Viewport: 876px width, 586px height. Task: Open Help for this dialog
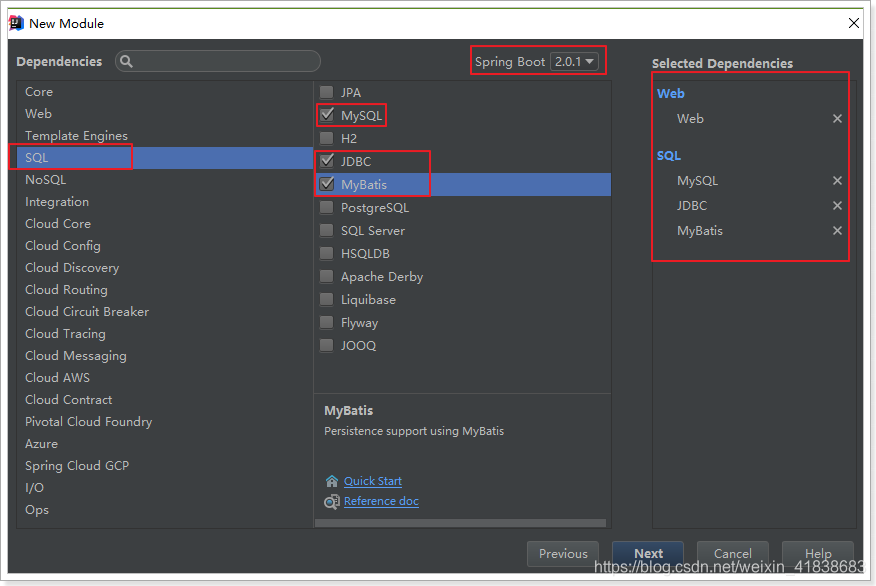(x=818, y=554)
